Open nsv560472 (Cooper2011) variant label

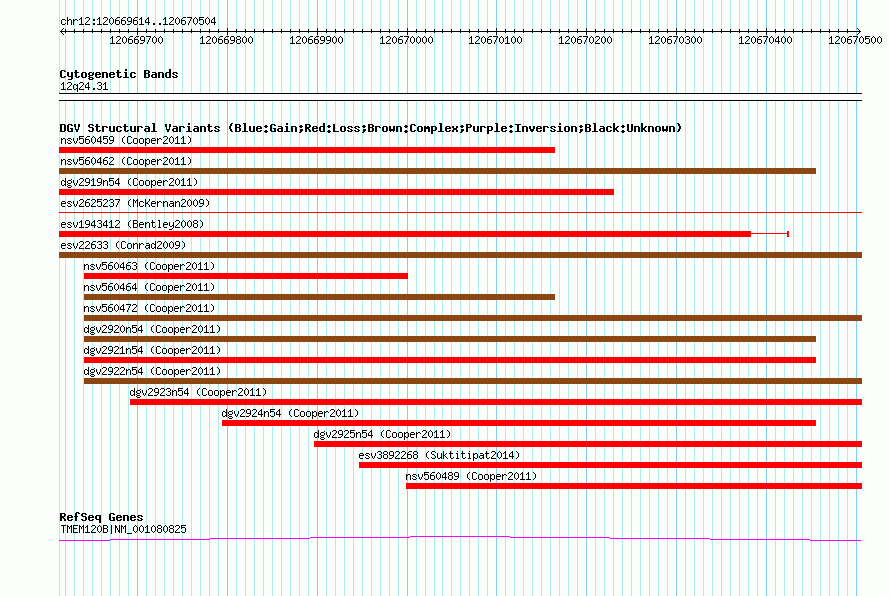coord(149,308)
